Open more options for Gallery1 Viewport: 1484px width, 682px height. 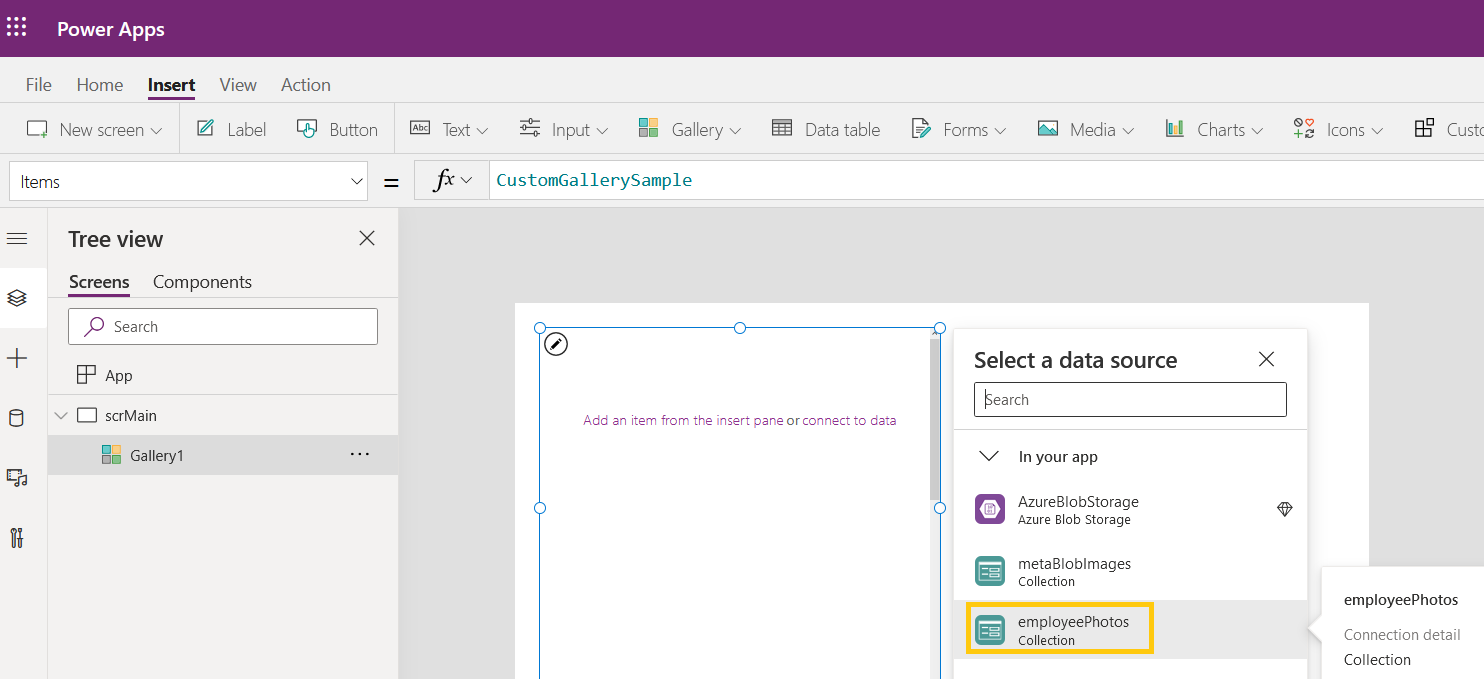[x=360, y=455]
